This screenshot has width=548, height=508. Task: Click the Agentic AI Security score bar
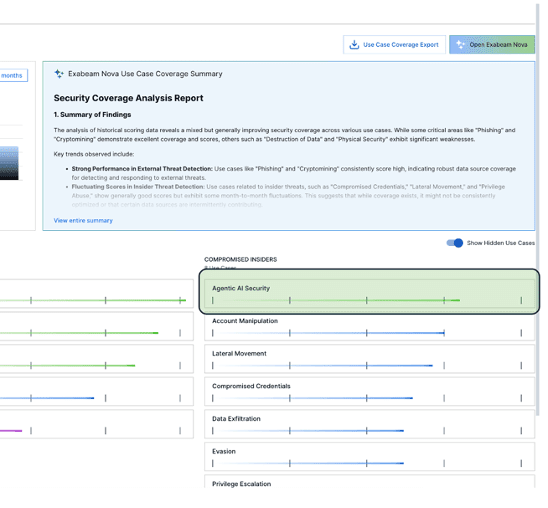(367, 300)
